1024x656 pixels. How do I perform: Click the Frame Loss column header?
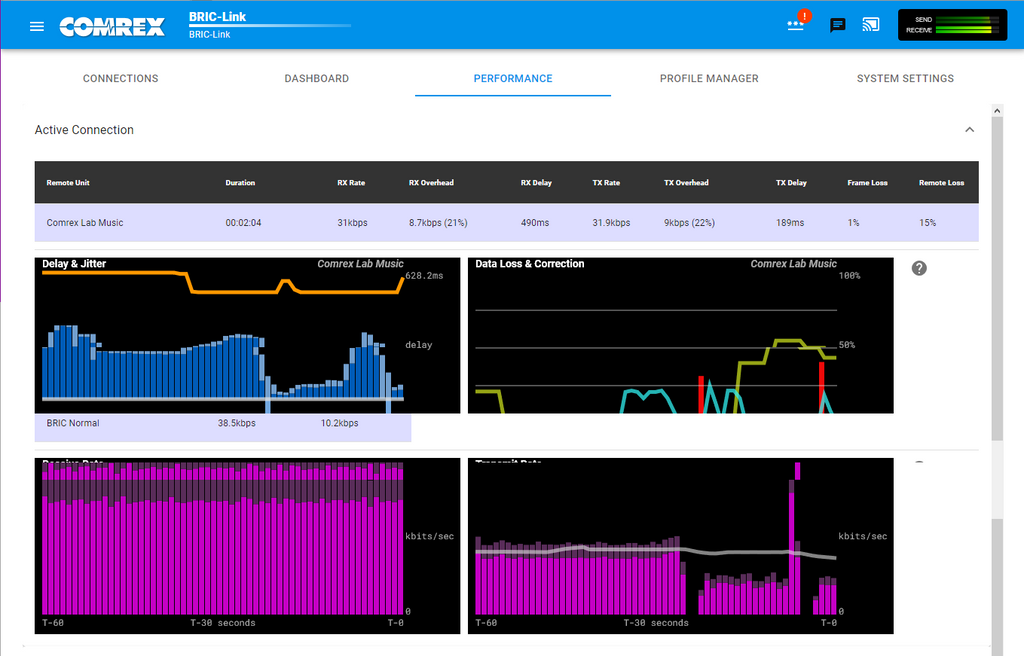(867, 183)
